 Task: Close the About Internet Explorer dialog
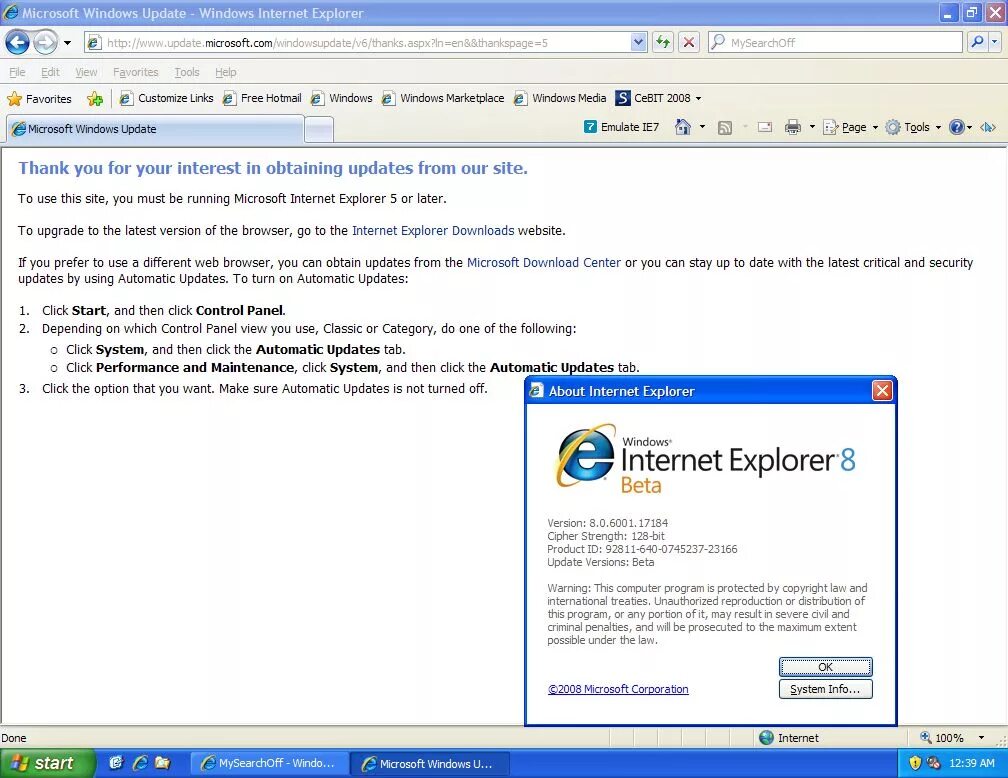(882, 390)
